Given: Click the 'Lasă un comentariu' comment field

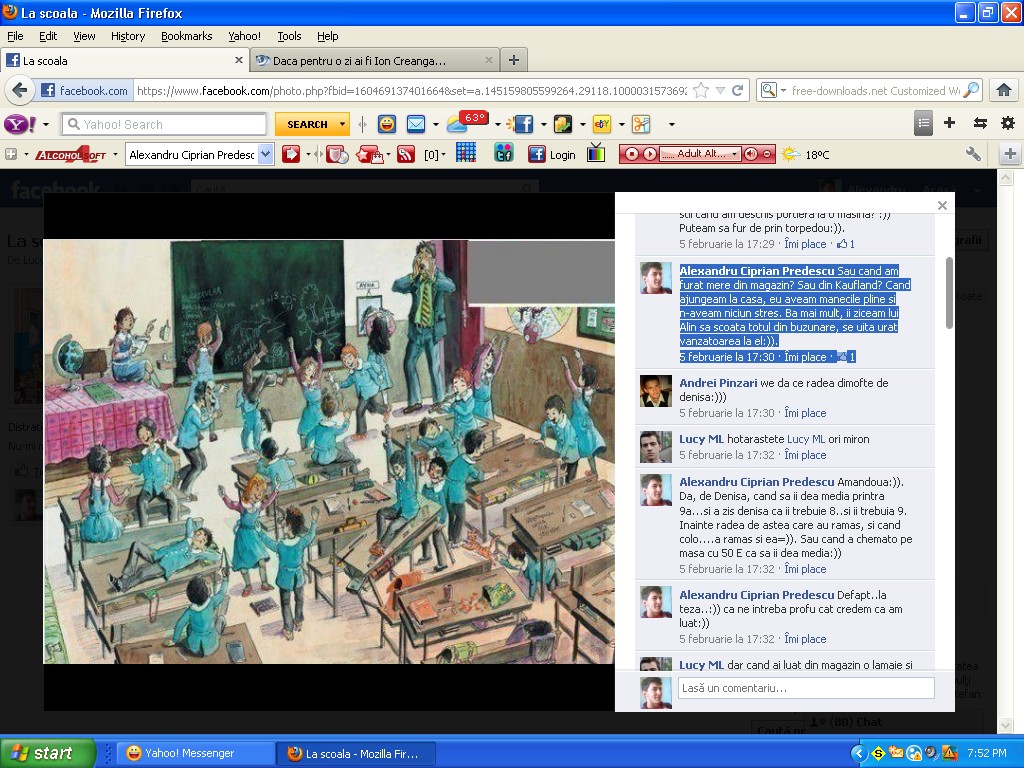Looking at the screenshot, I should (806, 688).
